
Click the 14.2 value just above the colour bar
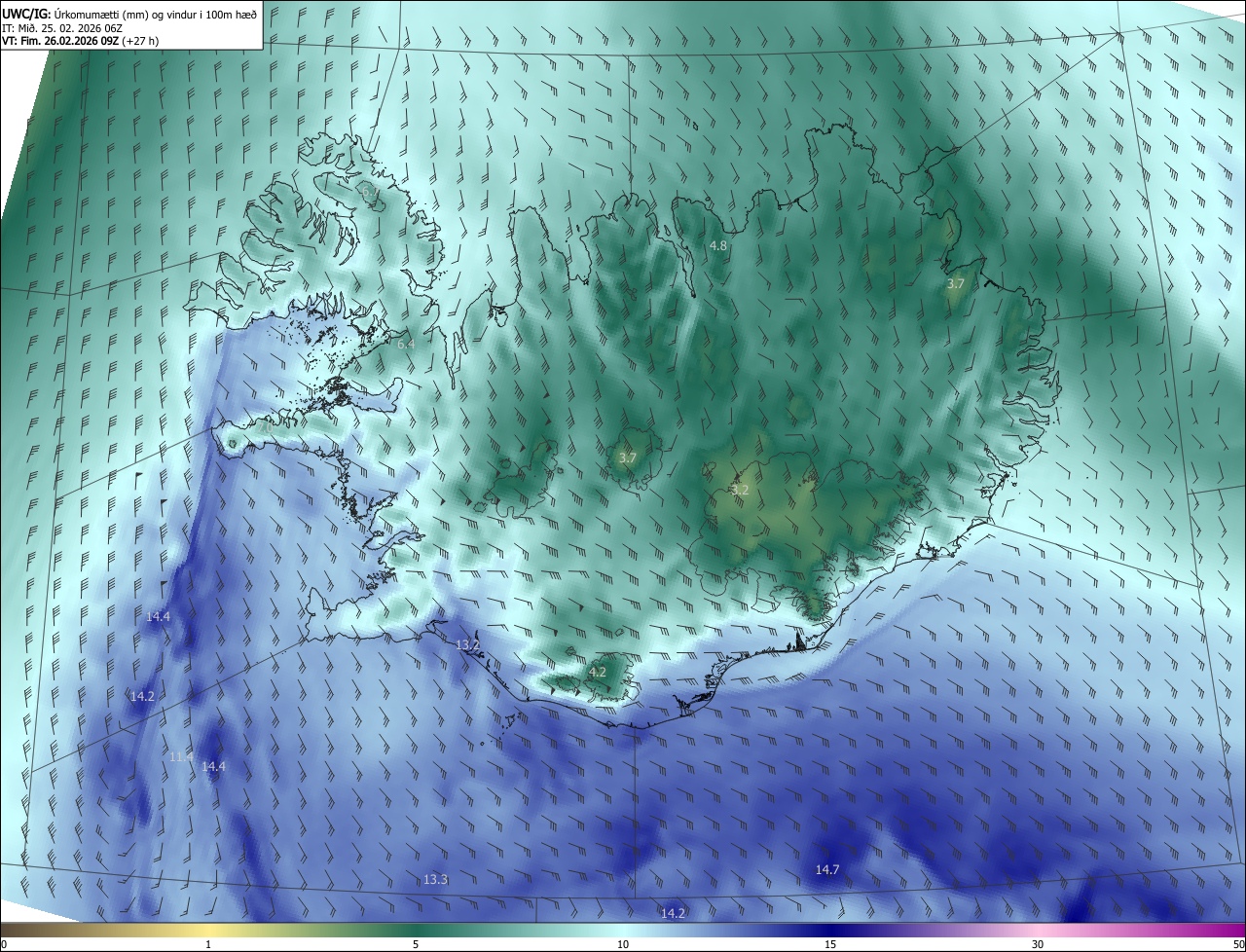[673, 913]
